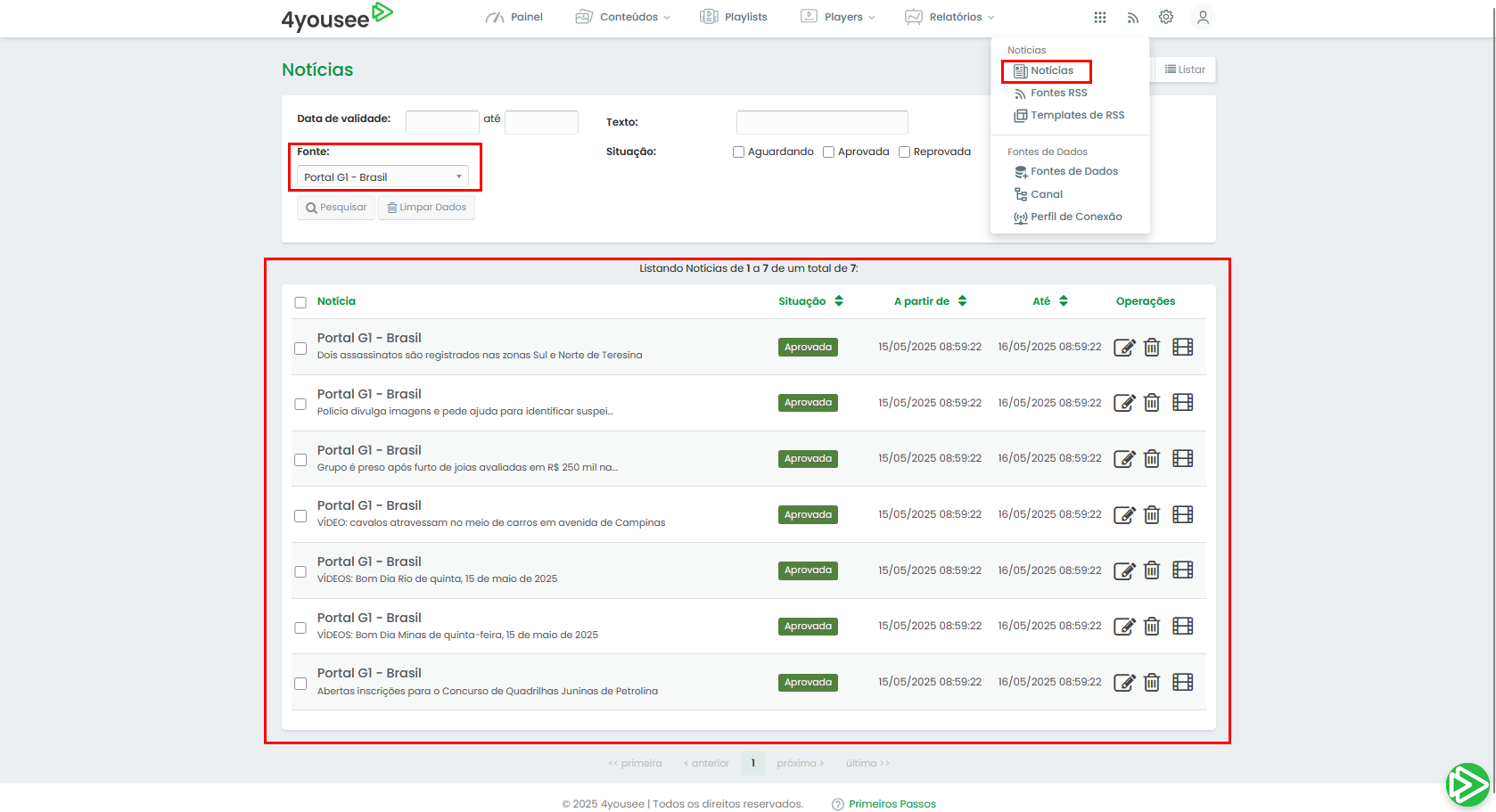This screenshot has height=812, width=1496.
Task: Open film icon for cavalos Campinas news
Action: pyautogui.click(x=1182, y=514)
